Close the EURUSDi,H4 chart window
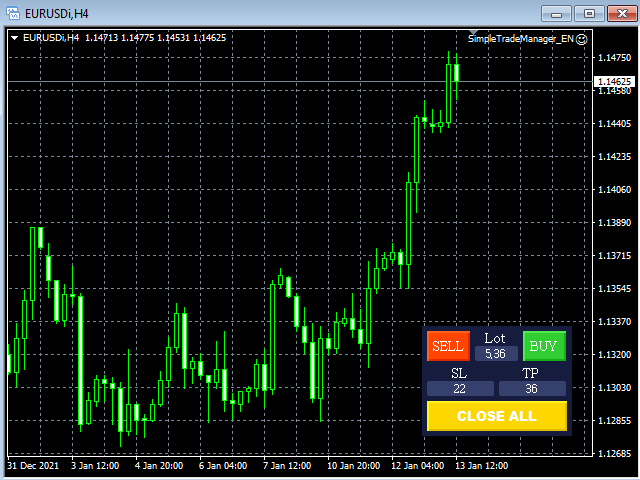Image resolution: width=640 pixels, height=480 pixels. point(622,14)
